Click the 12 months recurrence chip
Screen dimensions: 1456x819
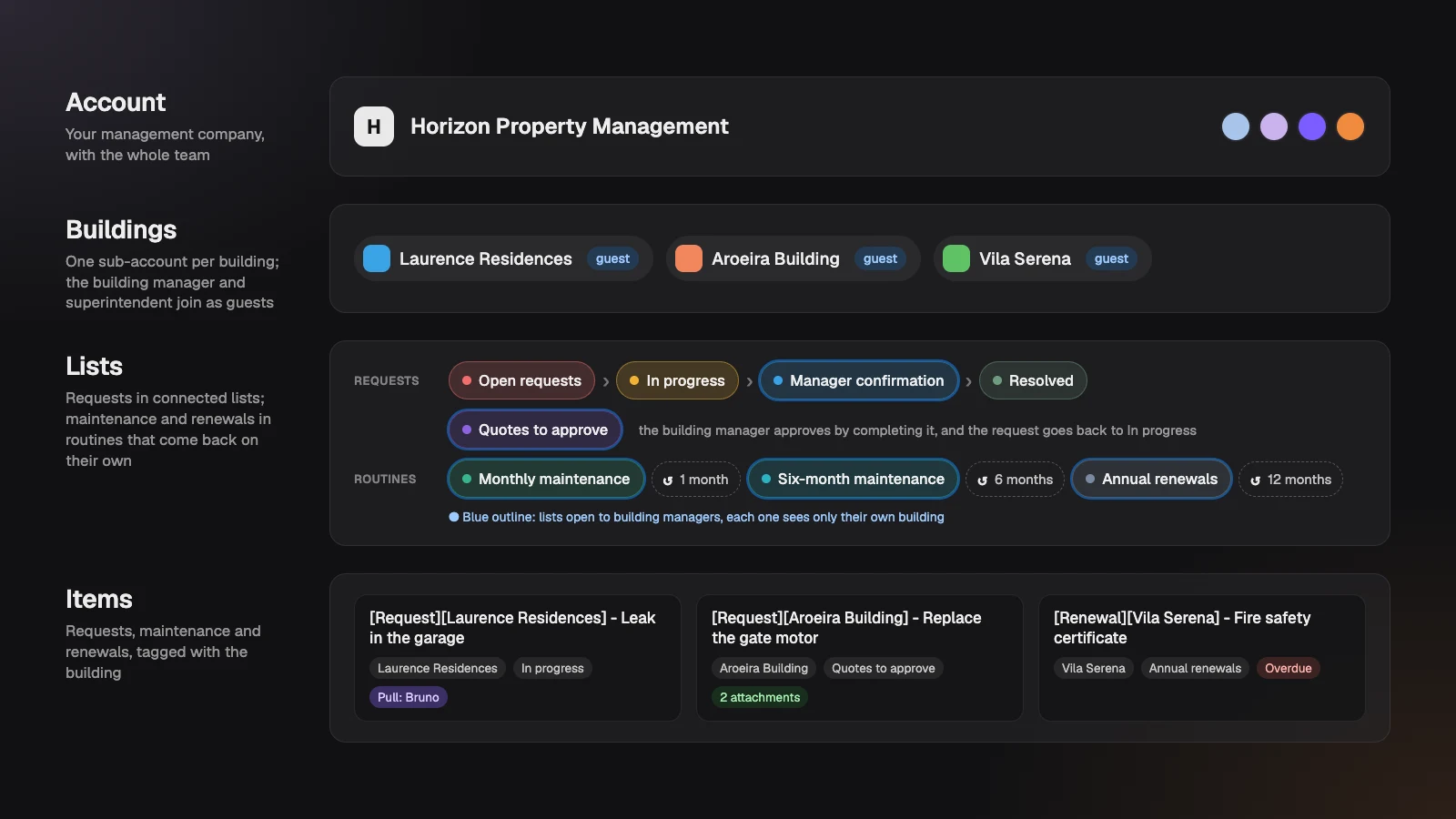[1290, 480]
